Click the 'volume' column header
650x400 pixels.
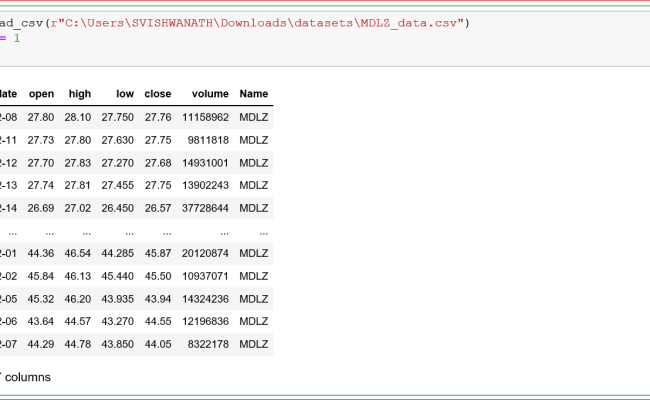pos(210,94)
